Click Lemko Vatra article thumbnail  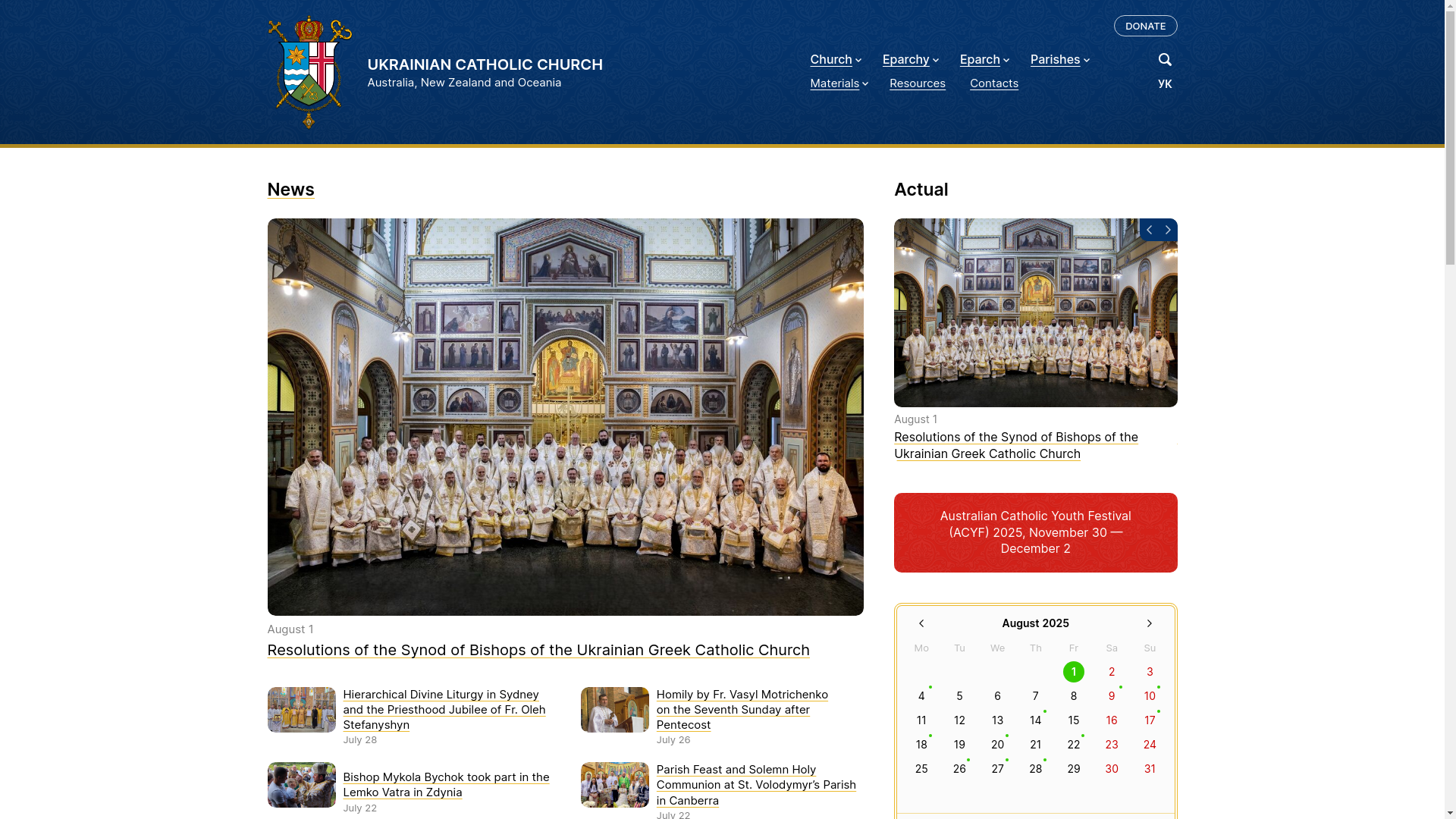301,785
